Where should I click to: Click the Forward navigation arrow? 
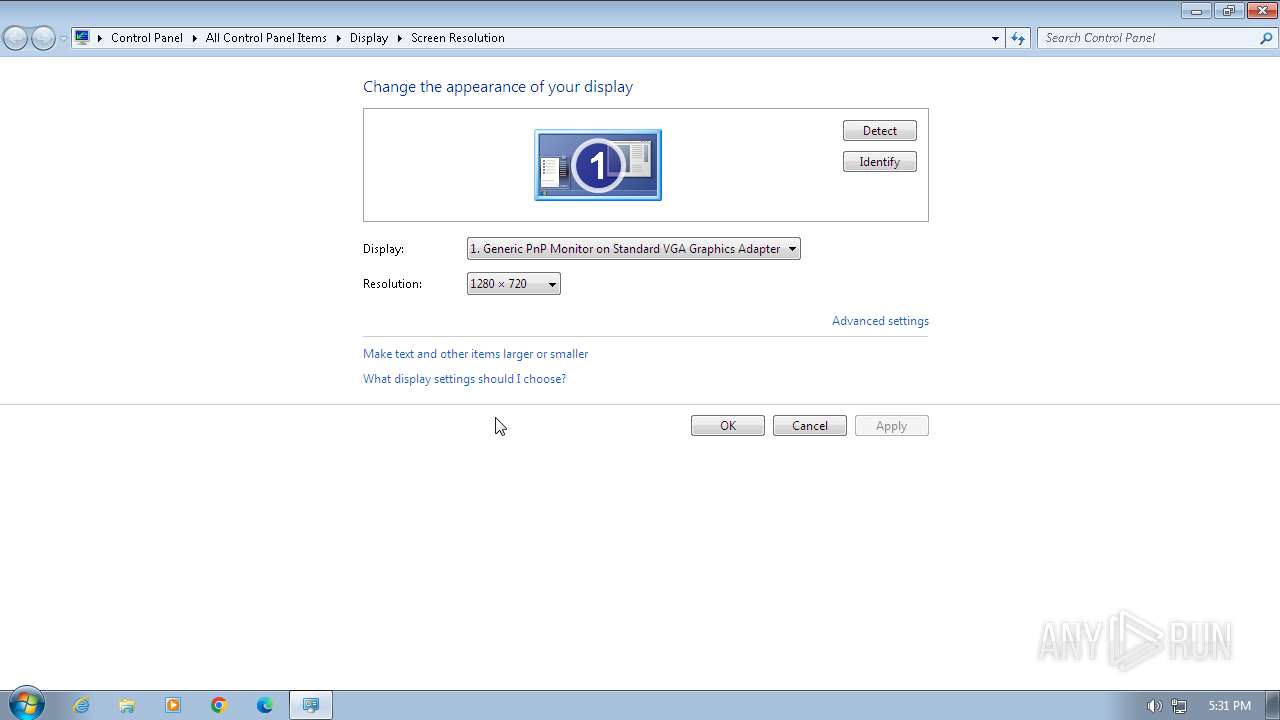[43, 38]
